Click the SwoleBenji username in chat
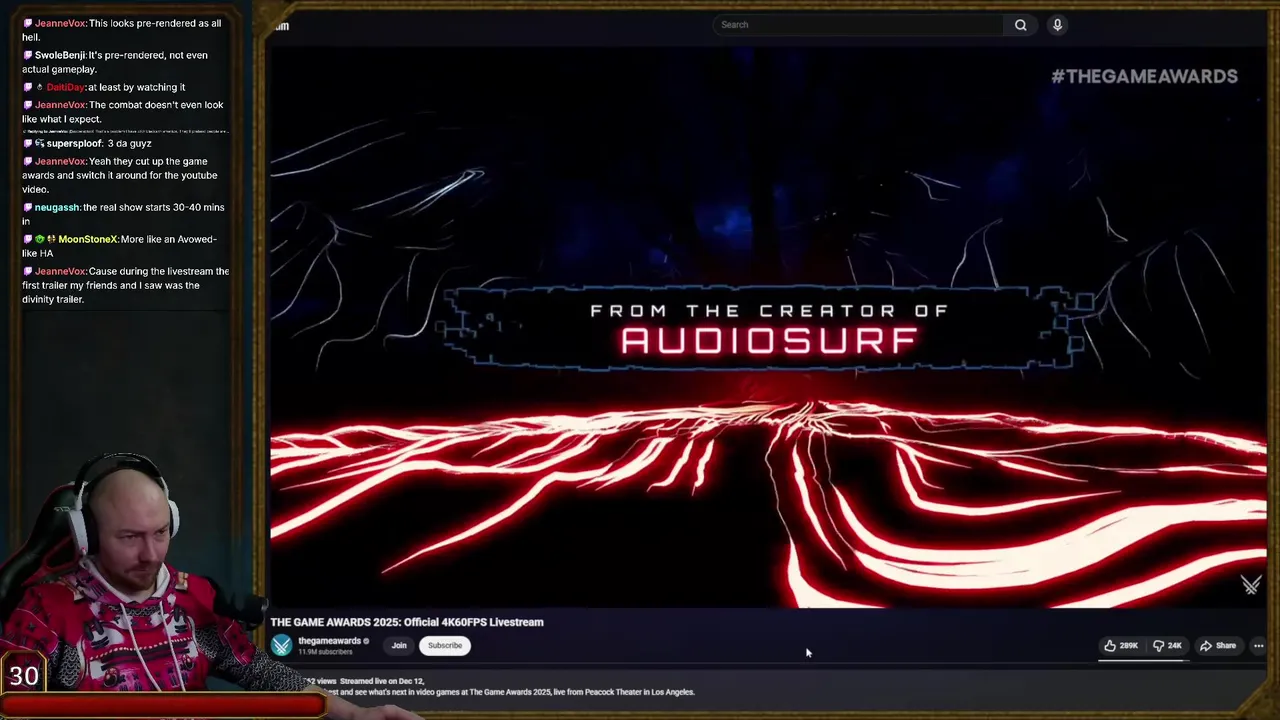Image resolution: width=1280 pixels, height=720 pixels. pyautogui.click(x=60, y=55)
